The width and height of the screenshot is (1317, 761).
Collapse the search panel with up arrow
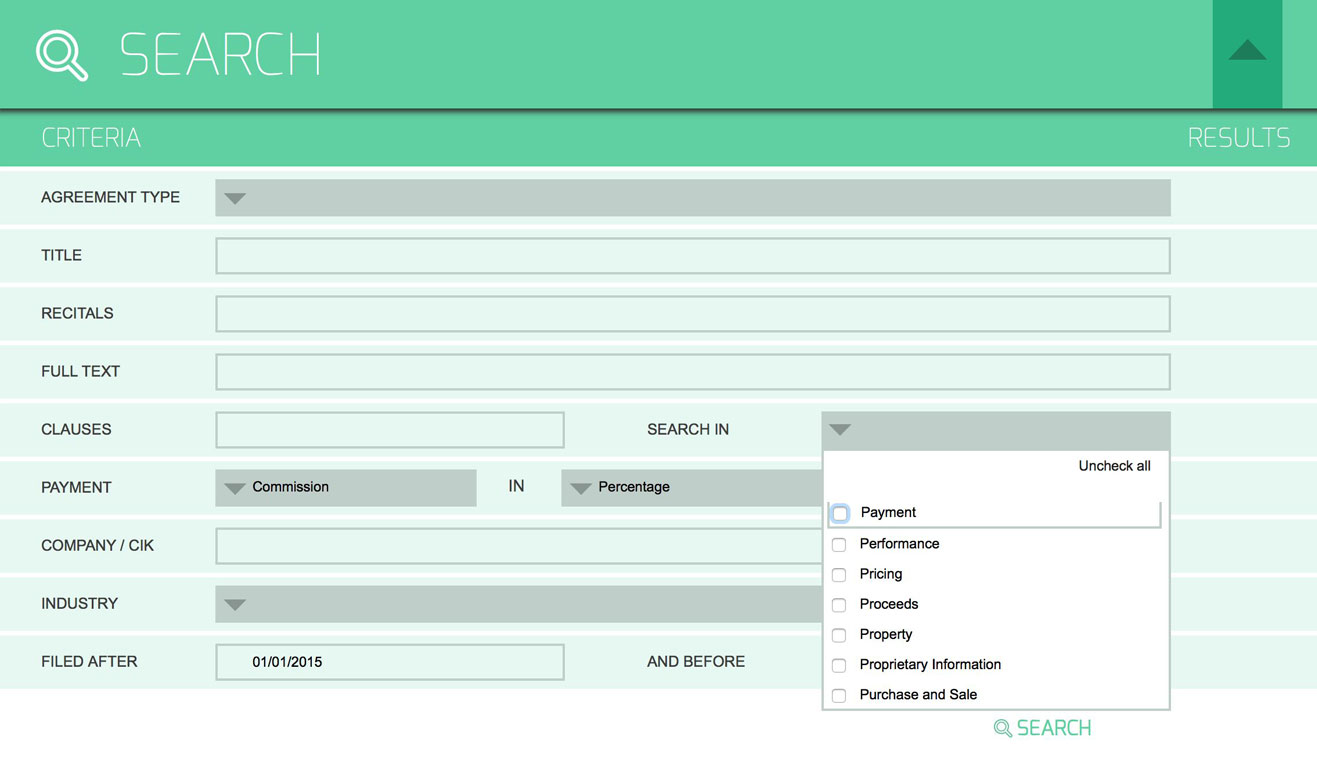1247,52
